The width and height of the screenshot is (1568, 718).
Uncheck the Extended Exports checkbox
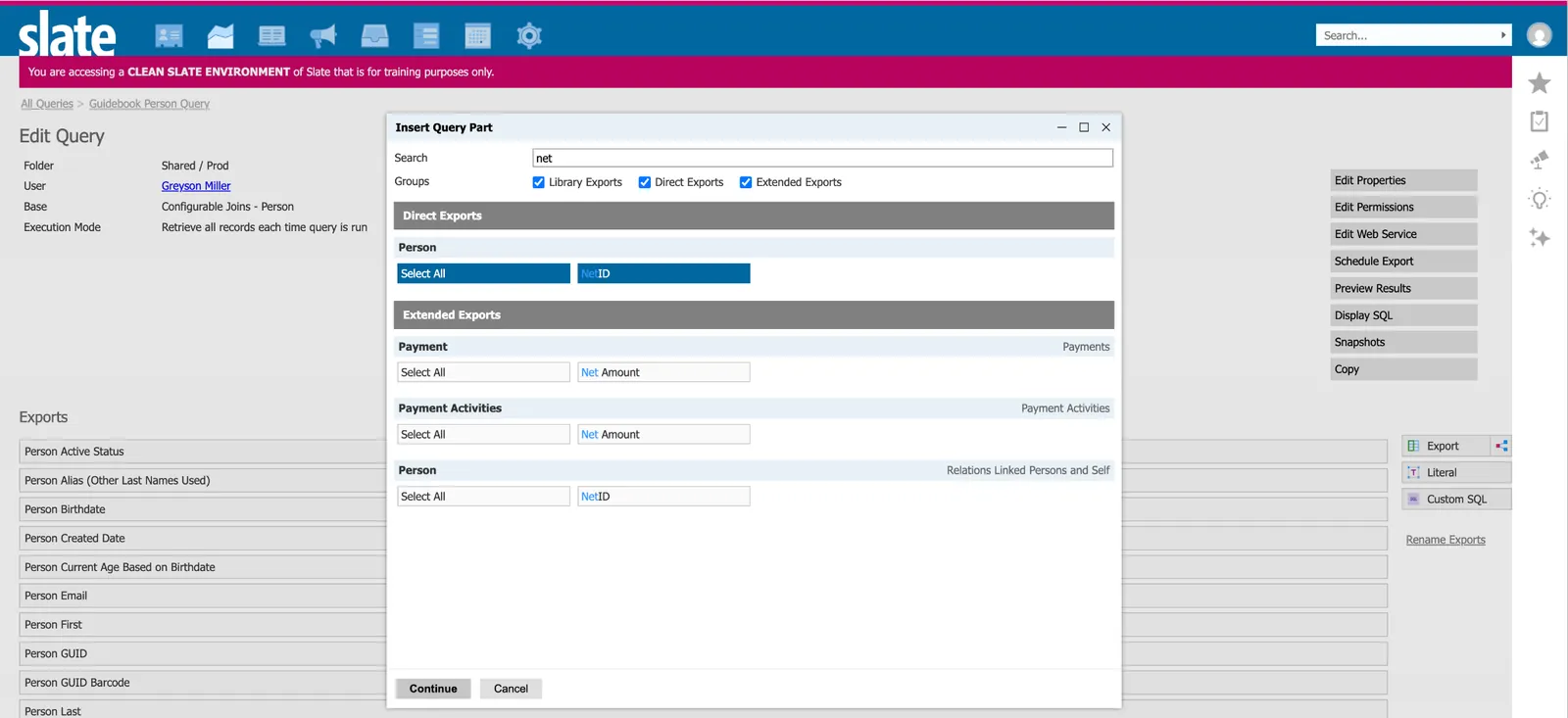click(746, 182)
